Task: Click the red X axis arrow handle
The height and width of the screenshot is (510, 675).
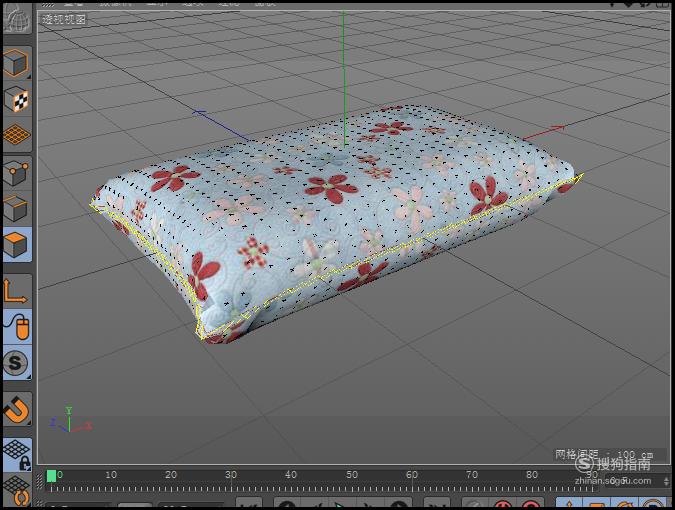Action: (x=557, y=128)
